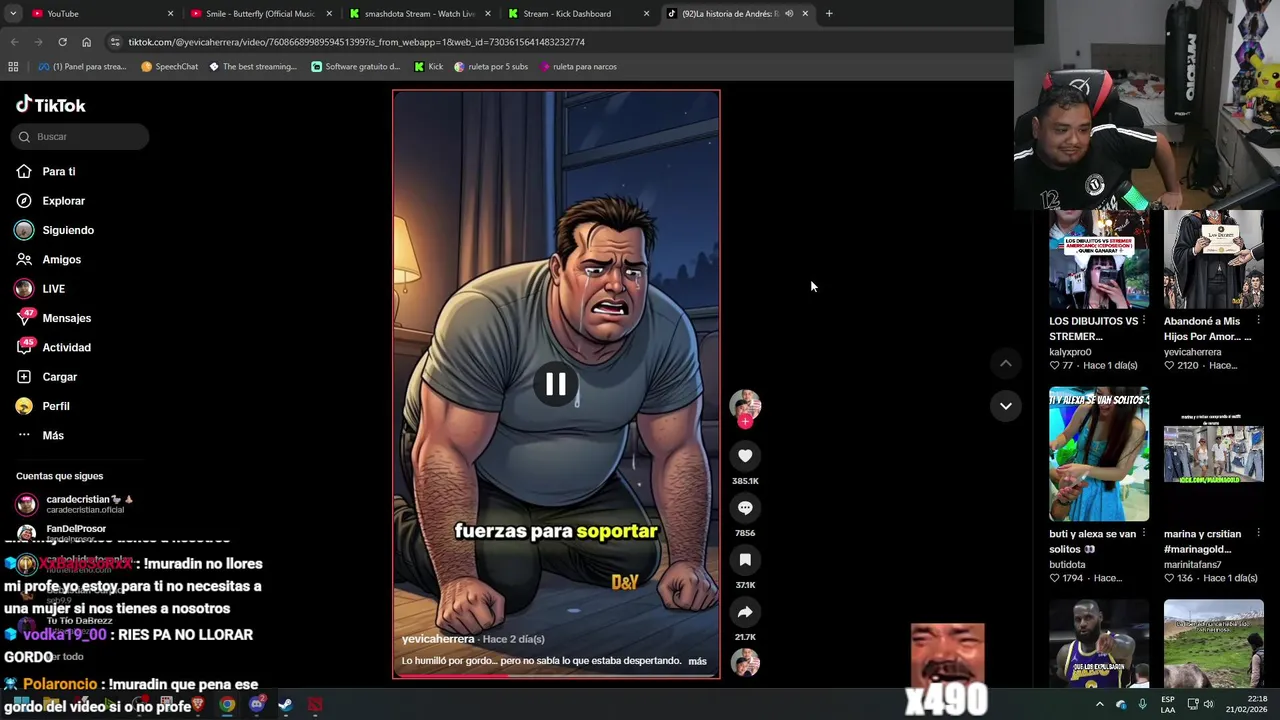
Task: Open the LIVE section
Action: coord(40,288)
